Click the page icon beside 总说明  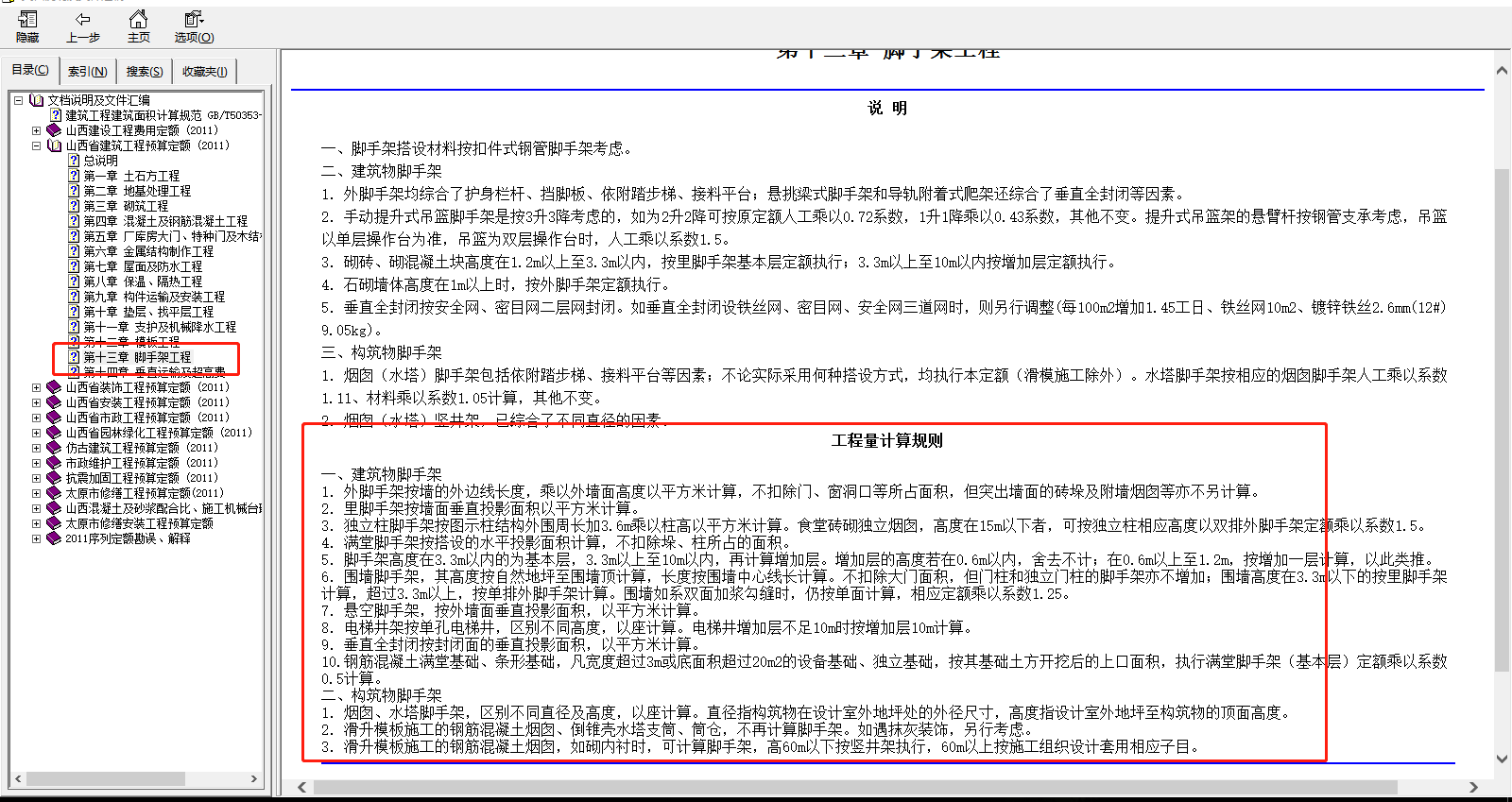(74, 161)
